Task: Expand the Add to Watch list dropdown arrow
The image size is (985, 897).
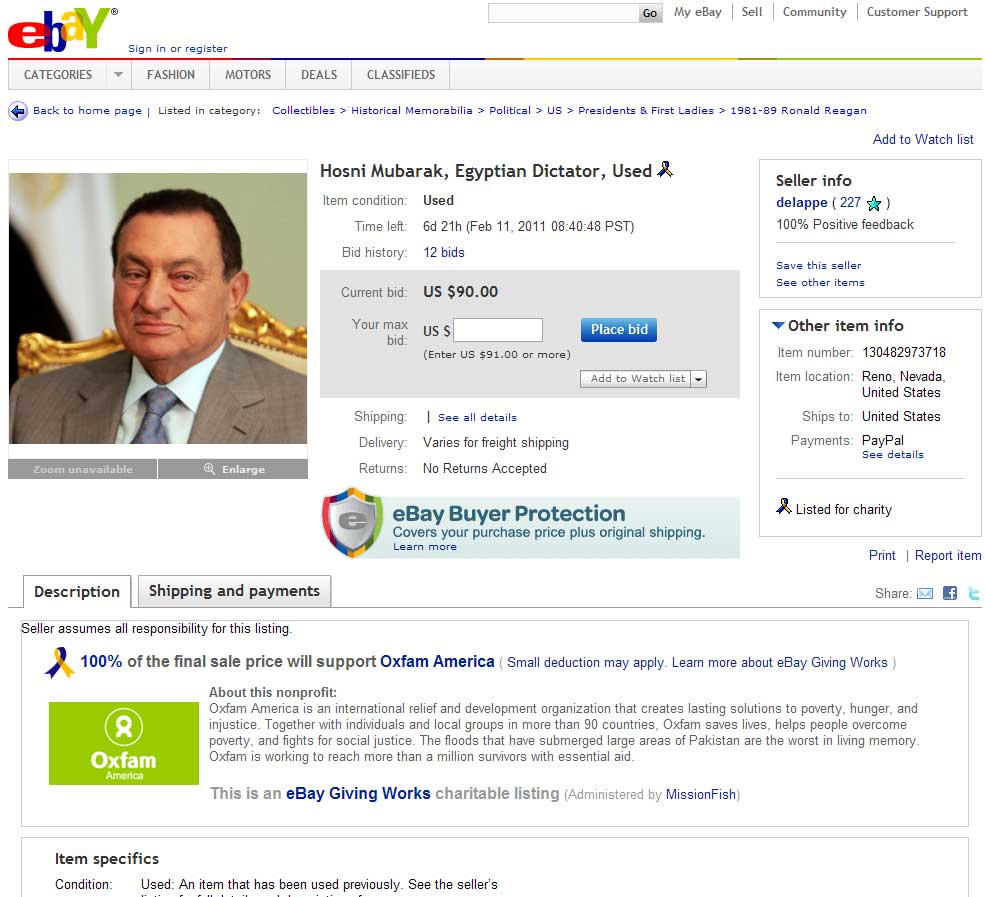Action: pyautogui.click(x=699, y=379)
